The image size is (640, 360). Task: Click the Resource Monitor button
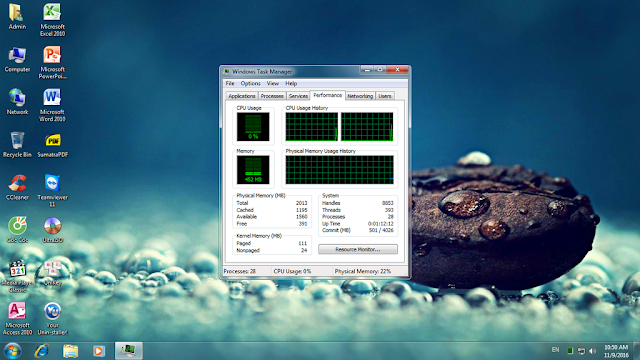pos(358,249)
